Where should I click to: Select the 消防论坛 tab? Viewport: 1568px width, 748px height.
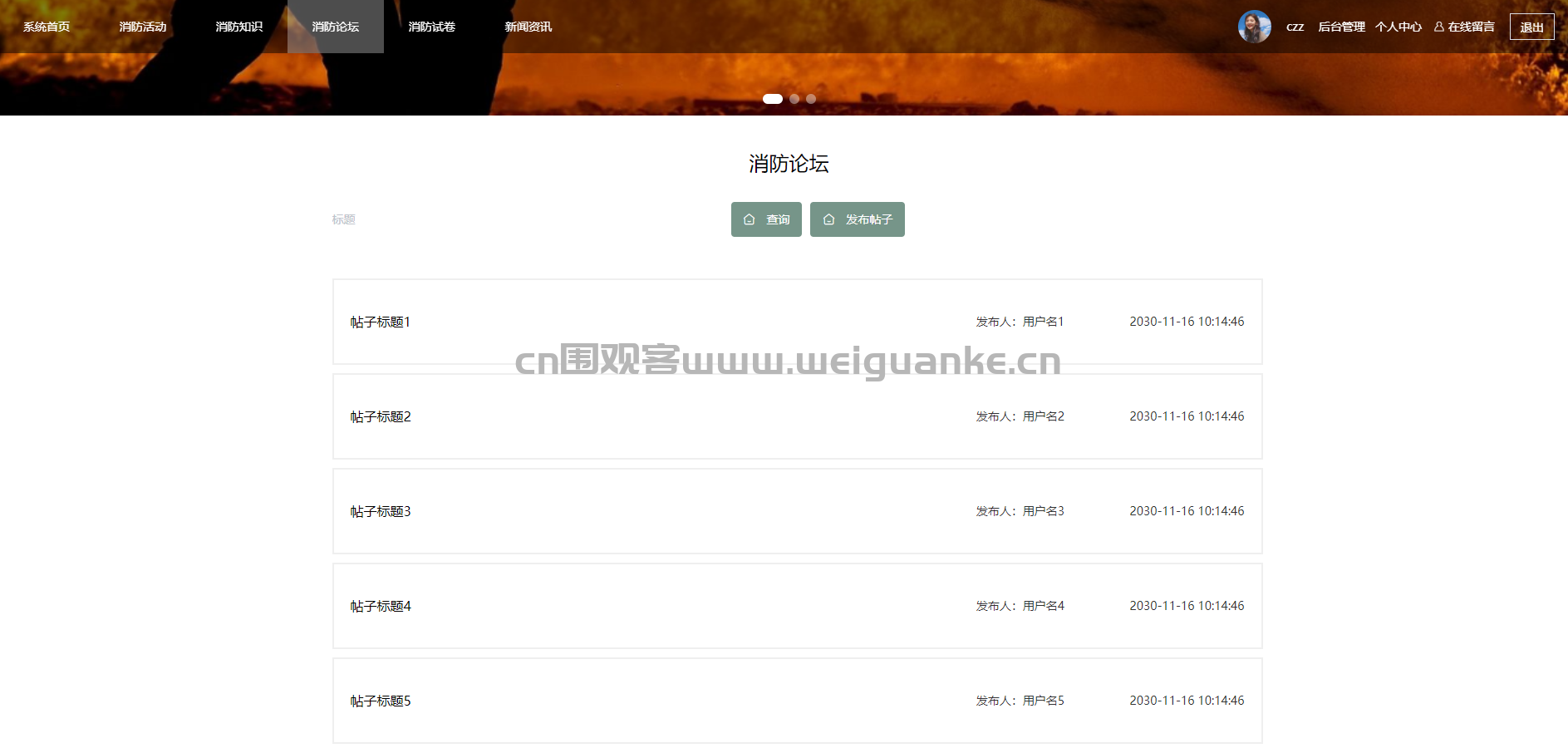(x=336, y=27)
